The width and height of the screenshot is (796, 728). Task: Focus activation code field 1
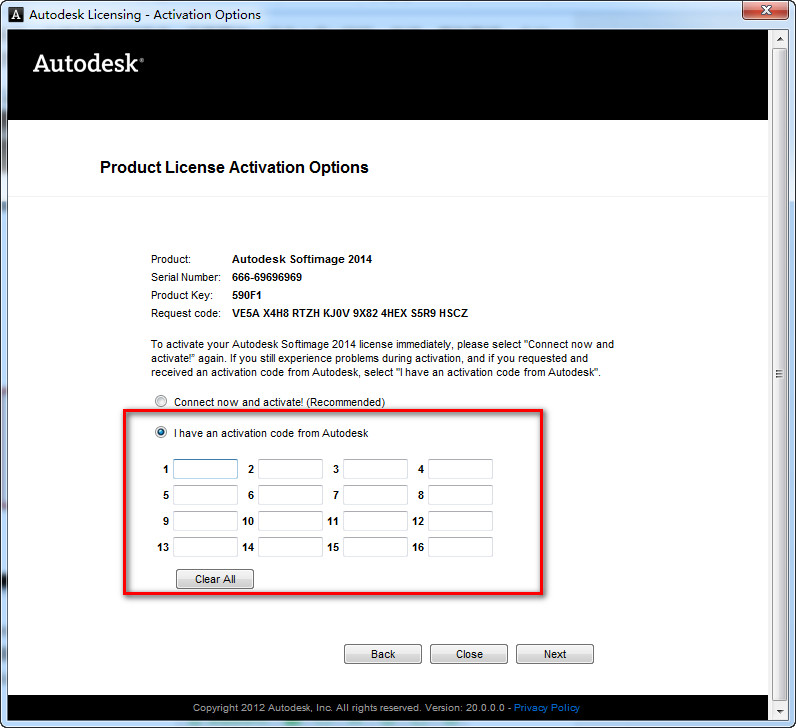(x=205, y=469)
